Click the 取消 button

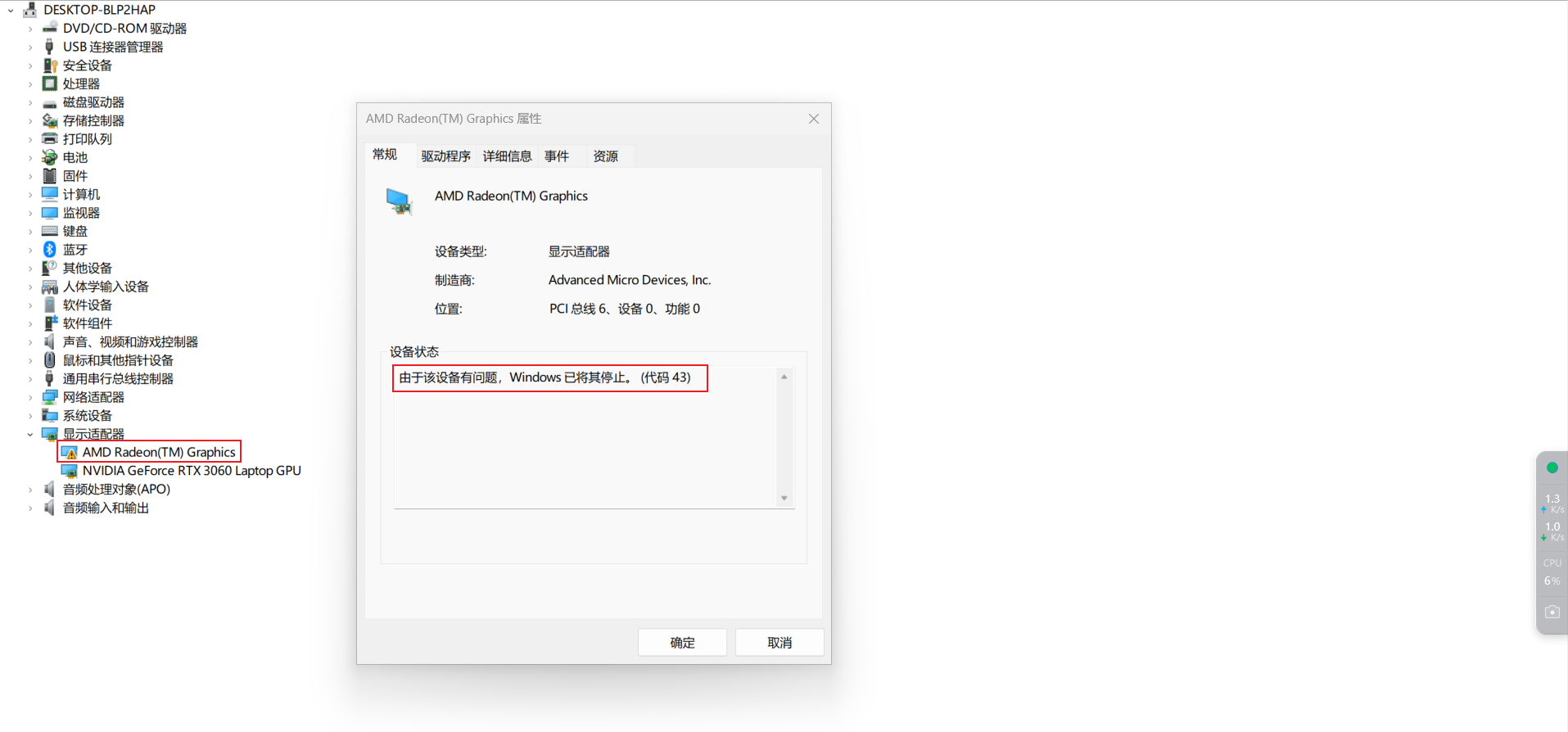pos(779,643)
